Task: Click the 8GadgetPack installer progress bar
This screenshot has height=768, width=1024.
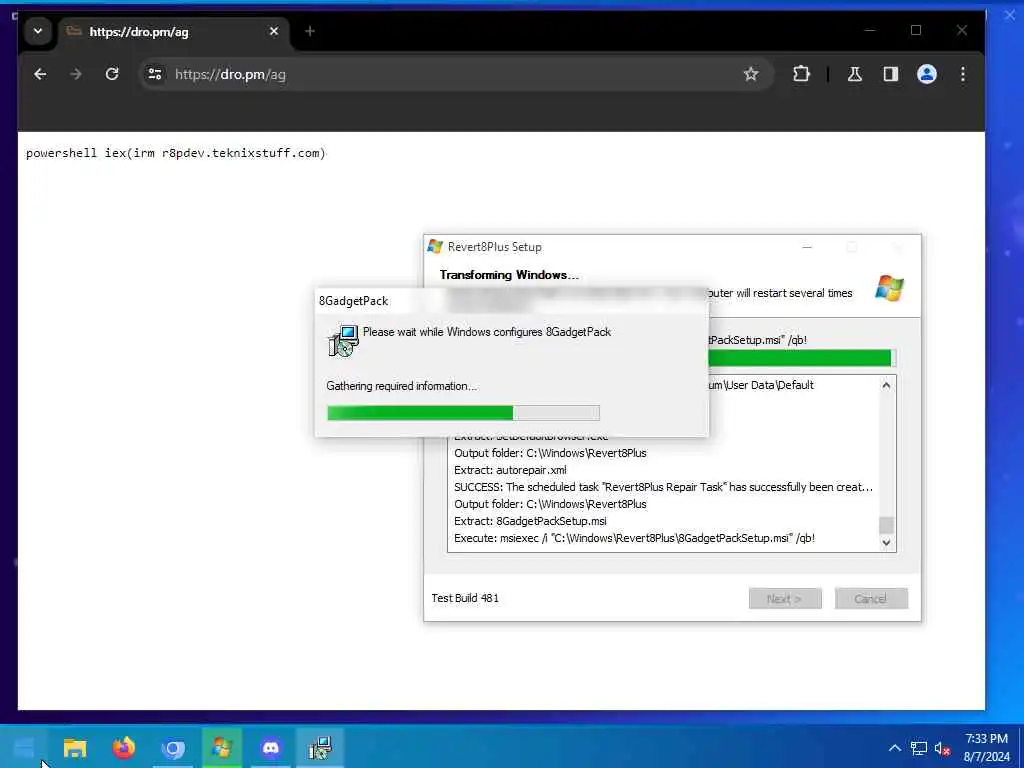Action: [463, 413]
